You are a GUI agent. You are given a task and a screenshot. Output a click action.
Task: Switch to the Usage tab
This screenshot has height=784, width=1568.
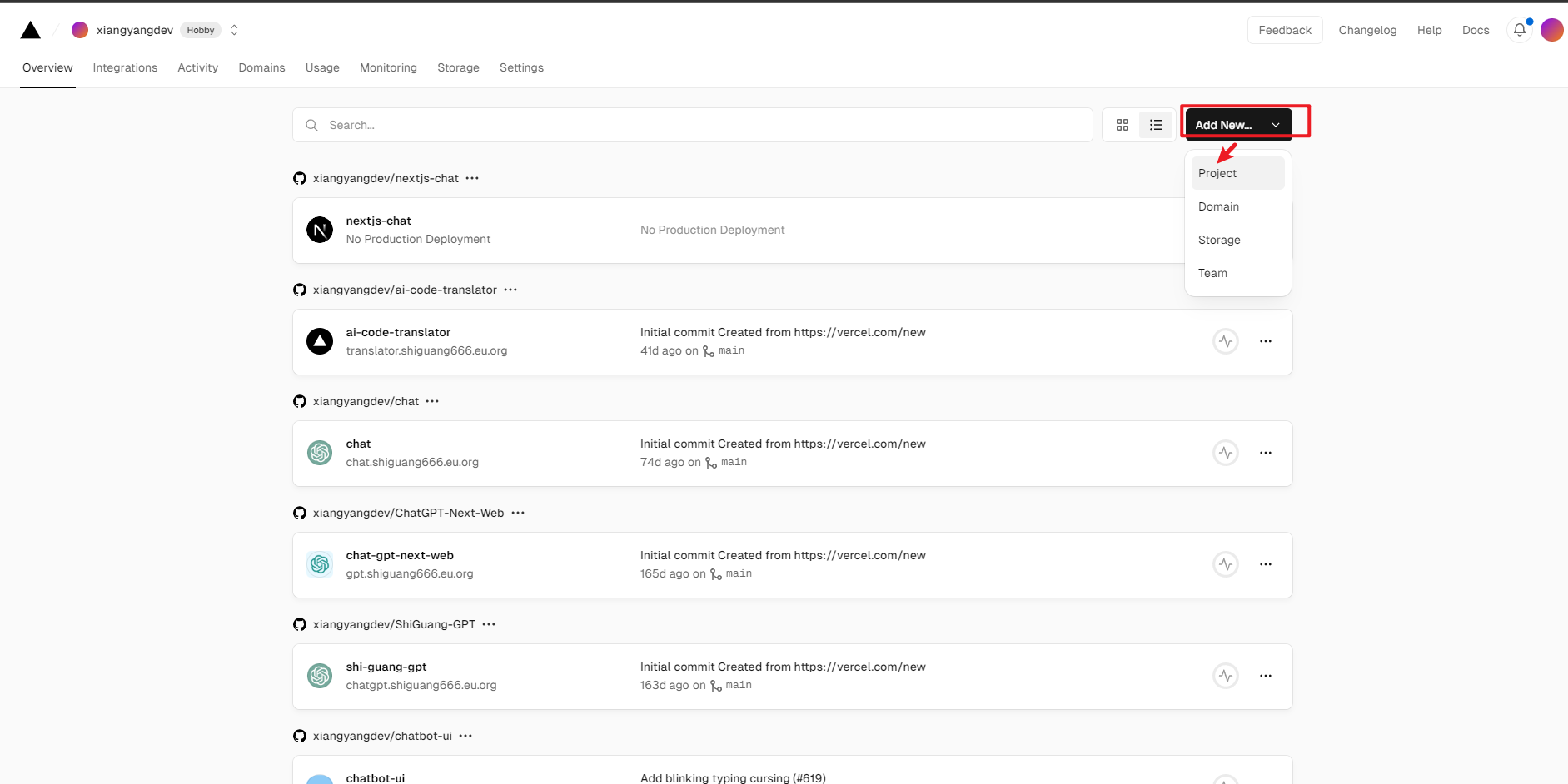pyautogui.click(x=322, y=67)
